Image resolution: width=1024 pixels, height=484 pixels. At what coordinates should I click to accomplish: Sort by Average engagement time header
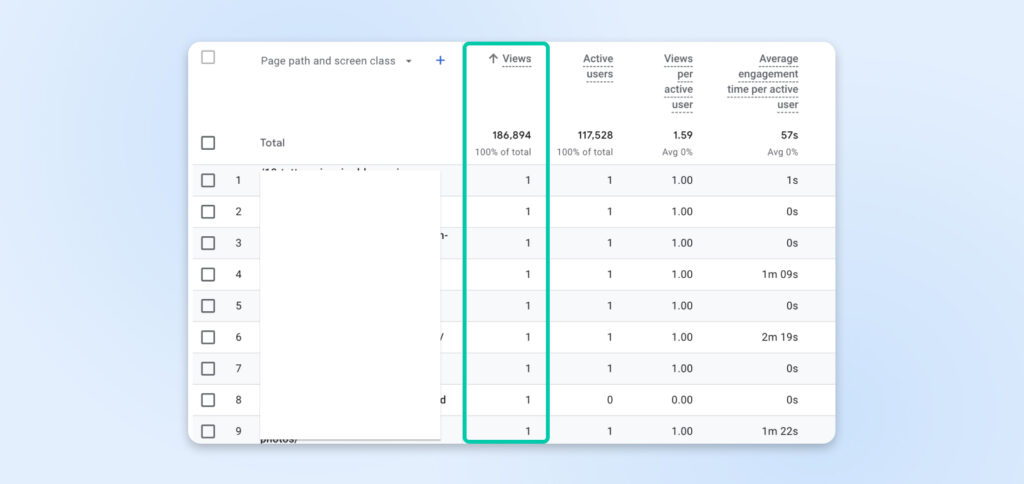pos(764,82)
